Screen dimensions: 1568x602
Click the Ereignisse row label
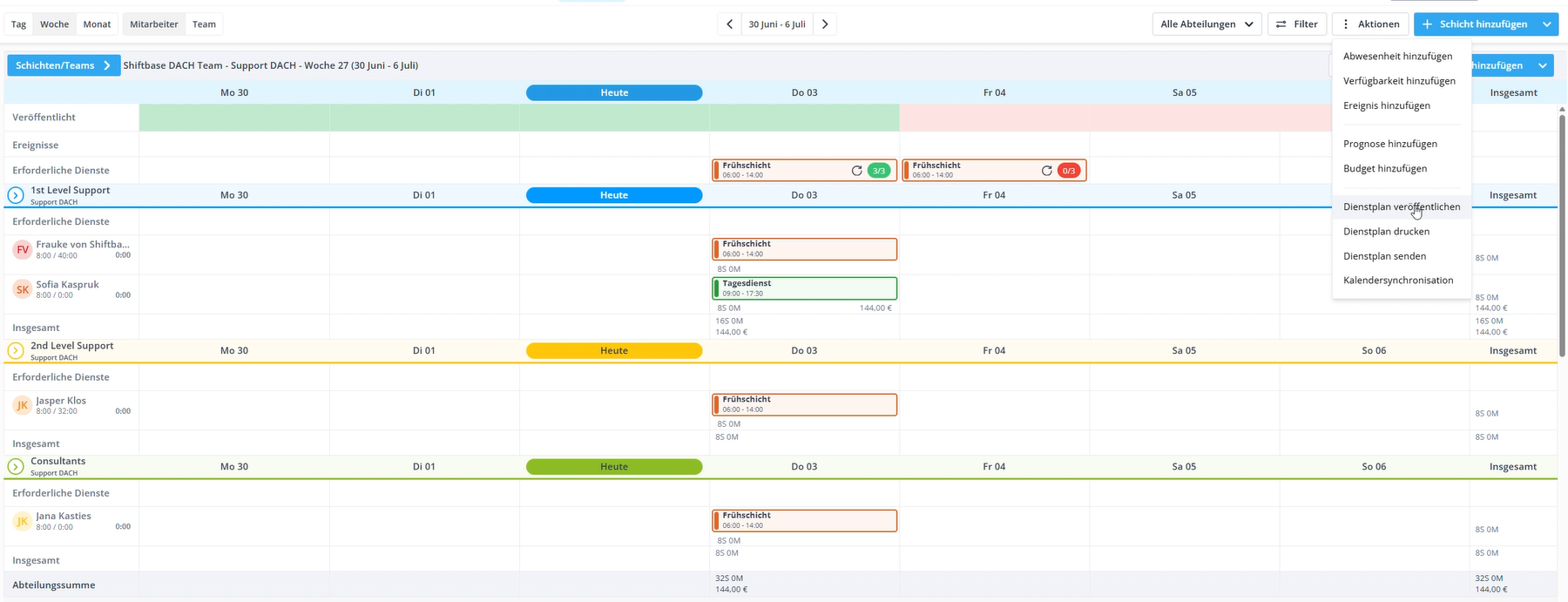coord(36,145)
